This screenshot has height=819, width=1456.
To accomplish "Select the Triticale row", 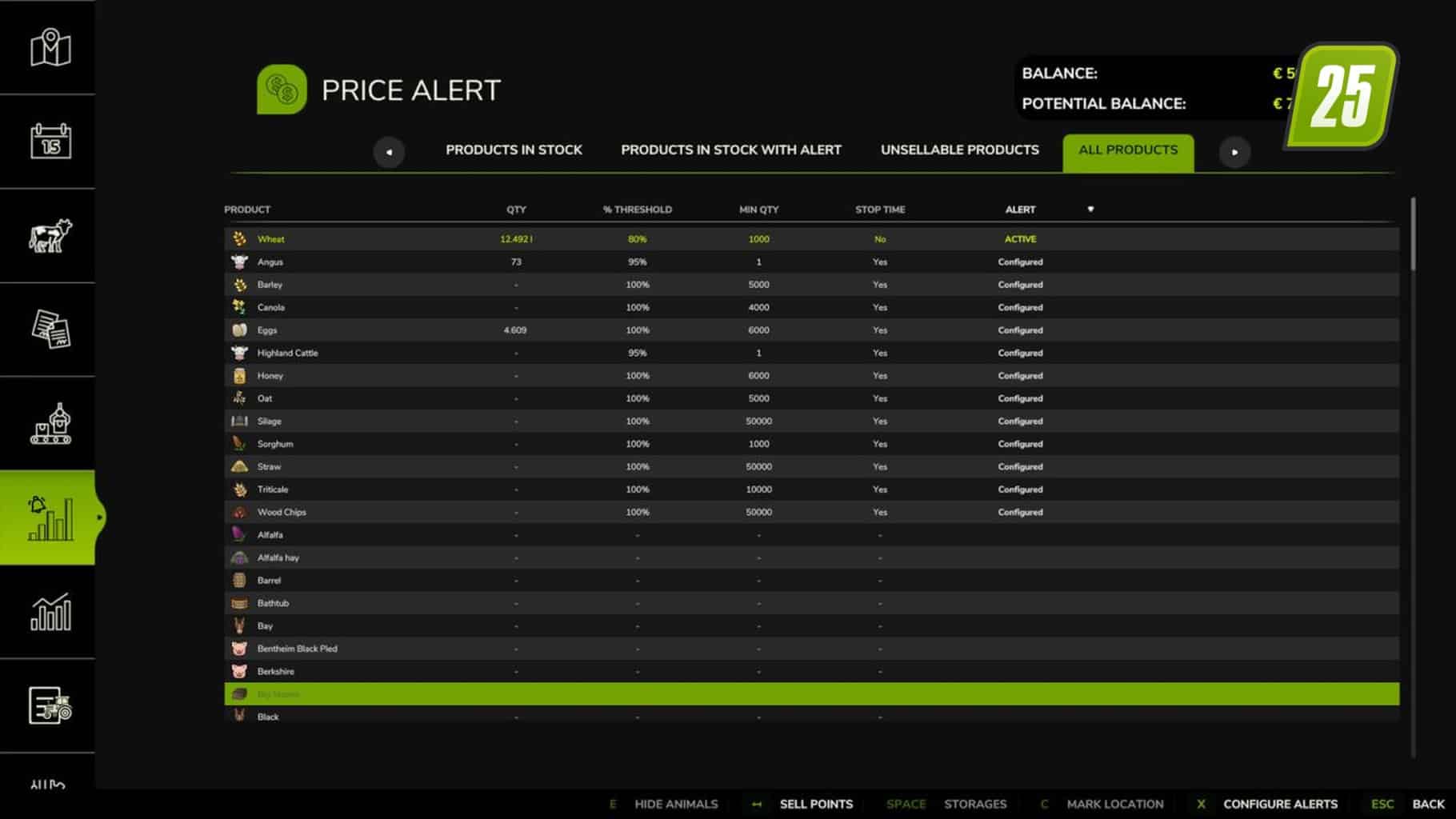I will pos(811,489).
